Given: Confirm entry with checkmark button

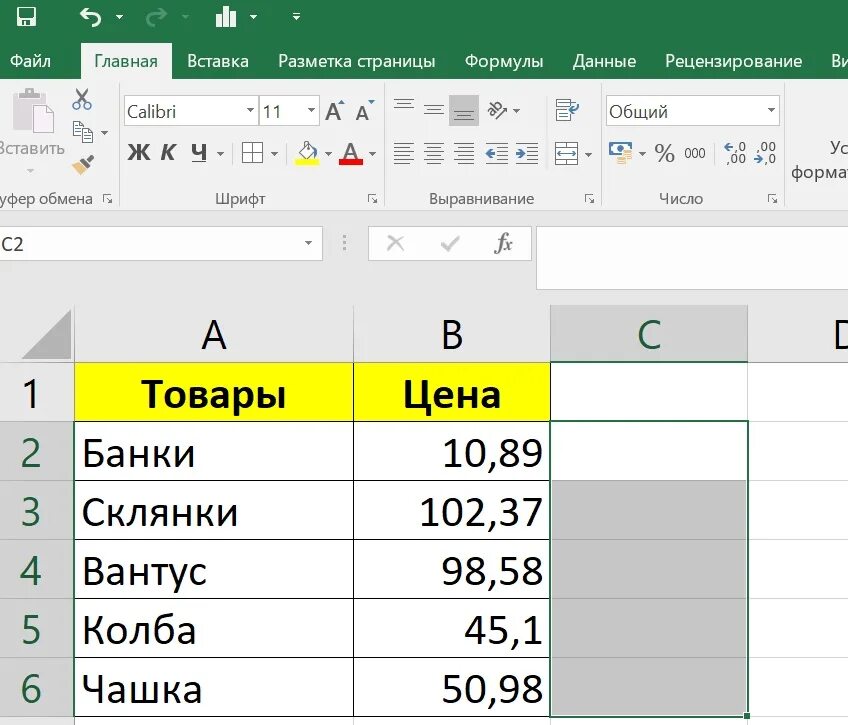Looking at the screenshot, I should point(450,243).
